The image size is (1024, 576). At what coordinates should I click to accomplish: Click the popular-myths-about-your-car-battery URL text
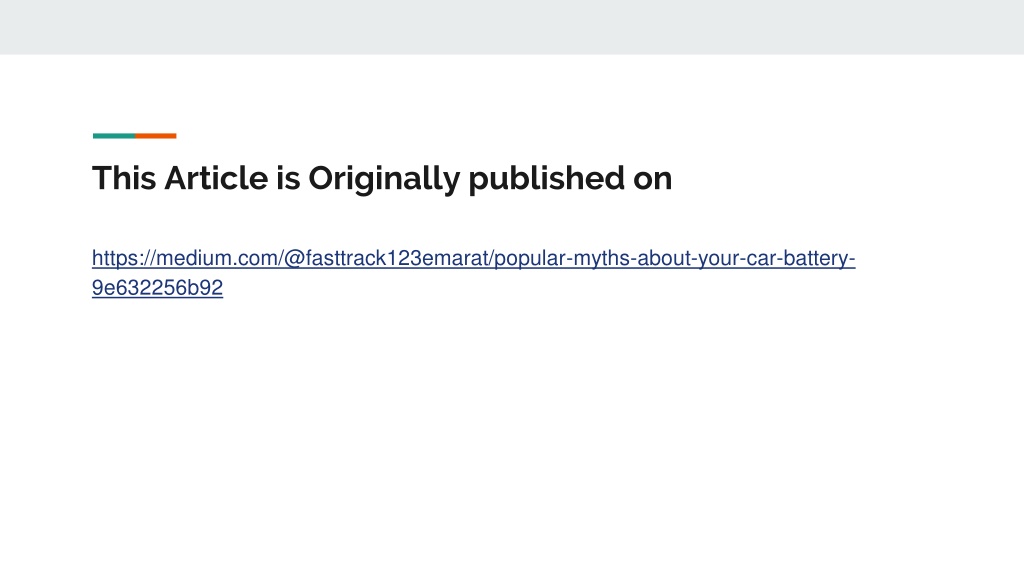pos(673,258)
